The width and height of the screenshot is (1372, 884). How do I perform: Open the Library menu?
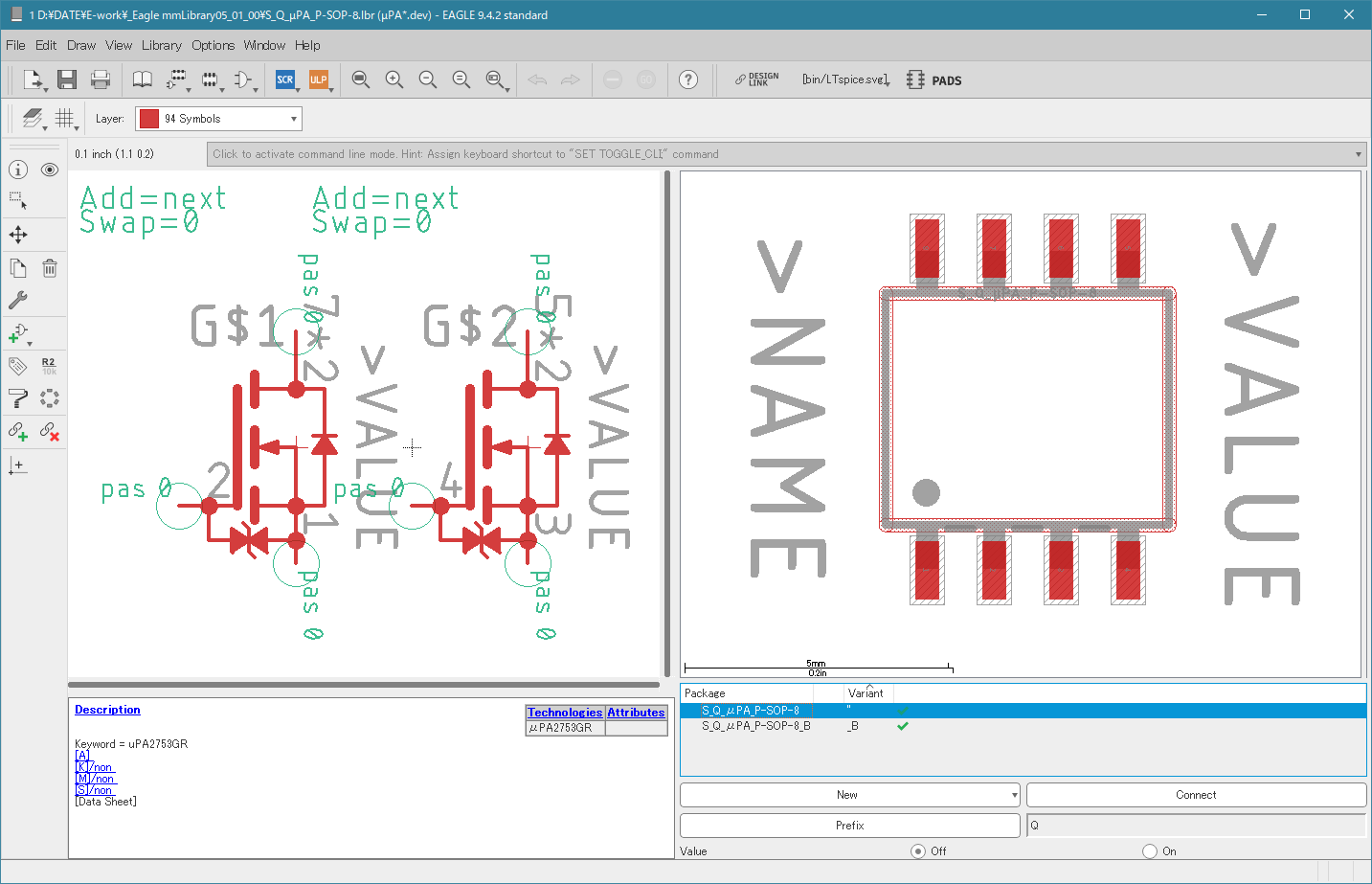162,45
